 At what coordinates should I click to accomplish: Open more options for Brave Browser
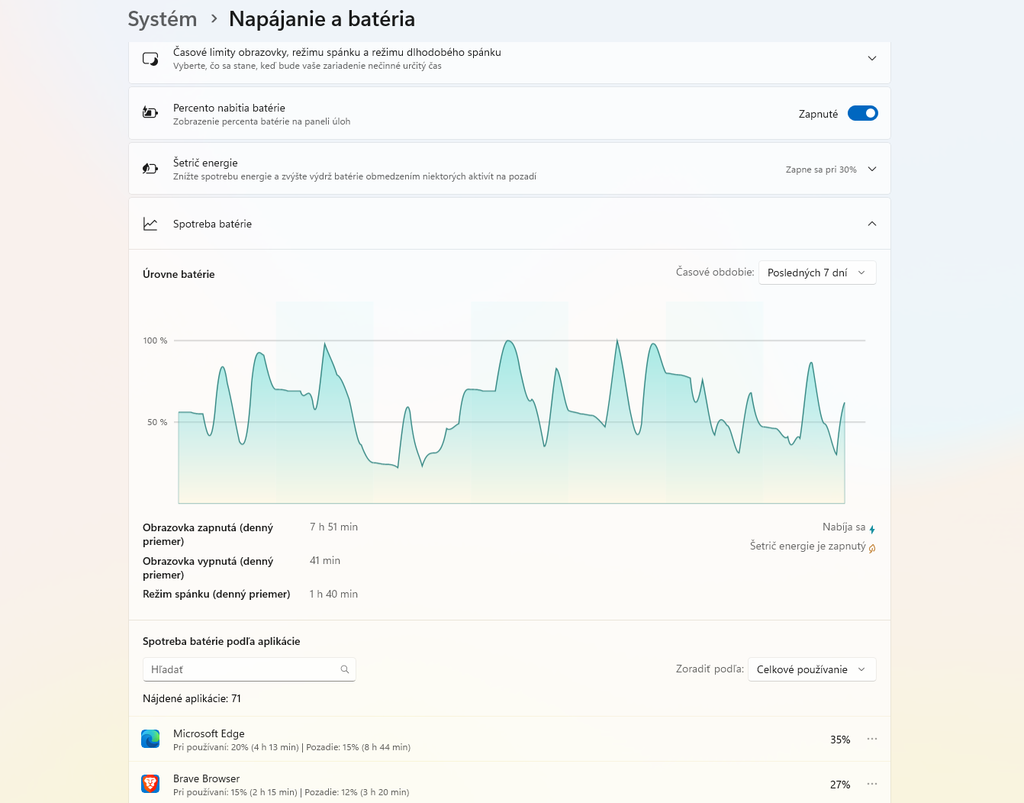(x=872, y=784)
